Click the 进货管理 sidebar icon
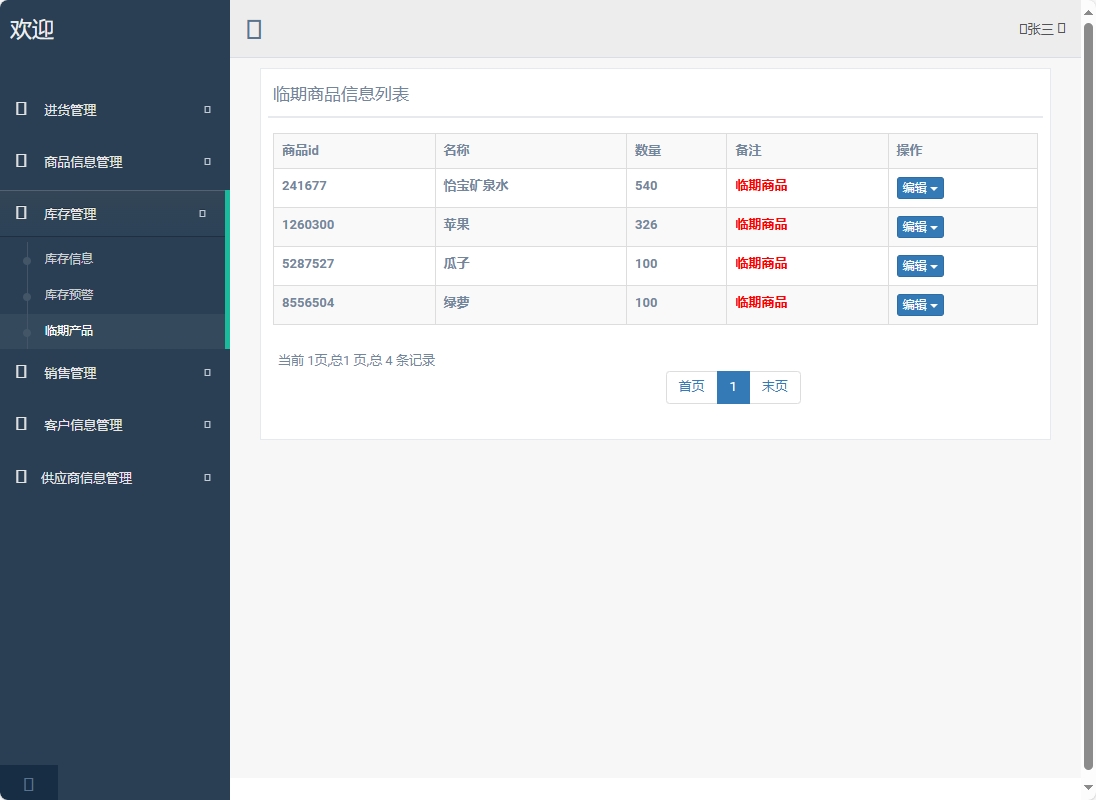The image size is (1096, 800). click(x=20, y=110)
